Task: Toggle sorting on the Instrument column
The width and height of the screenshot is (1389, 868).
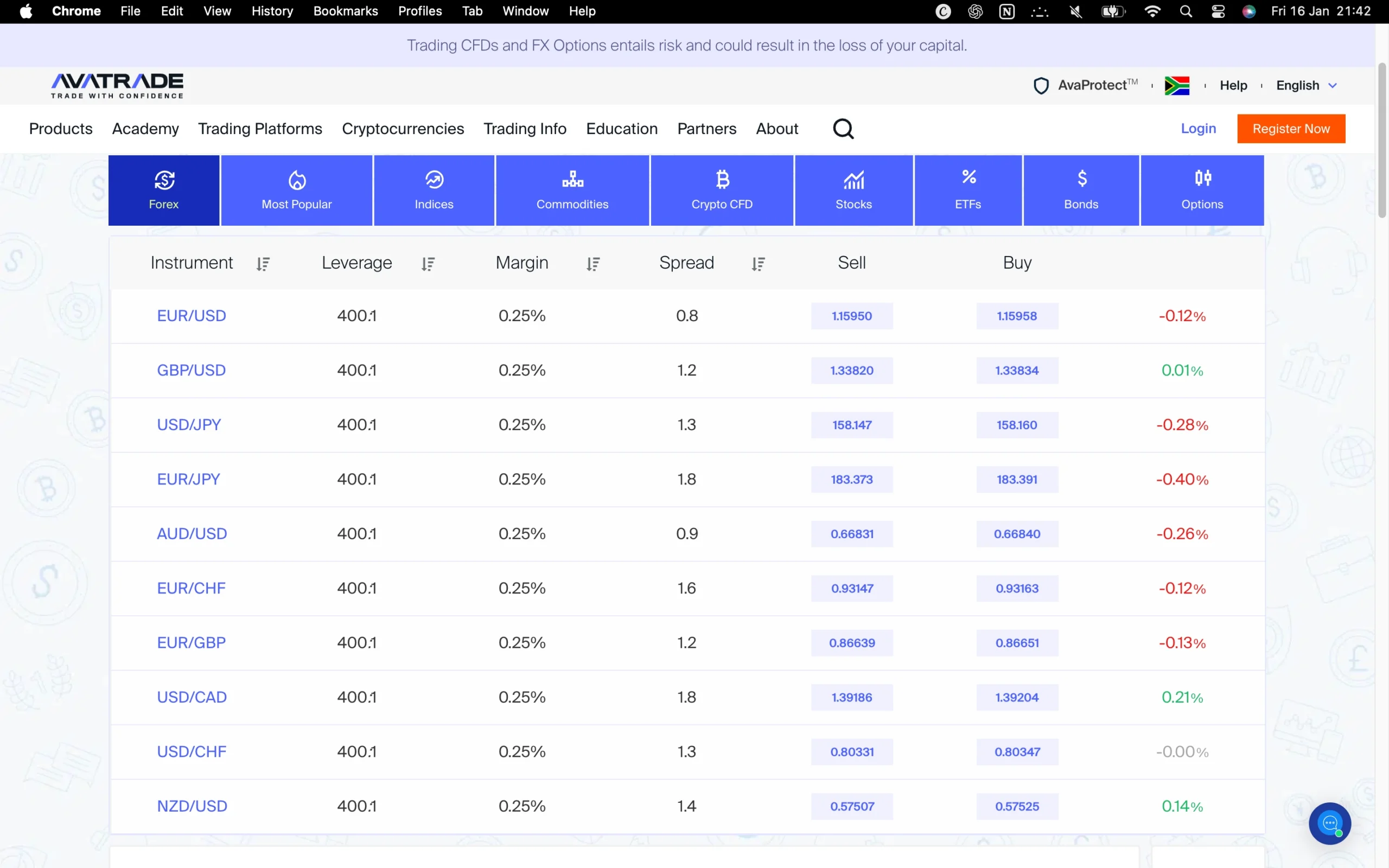Action: pyautogui.click(x=264, y=264)
